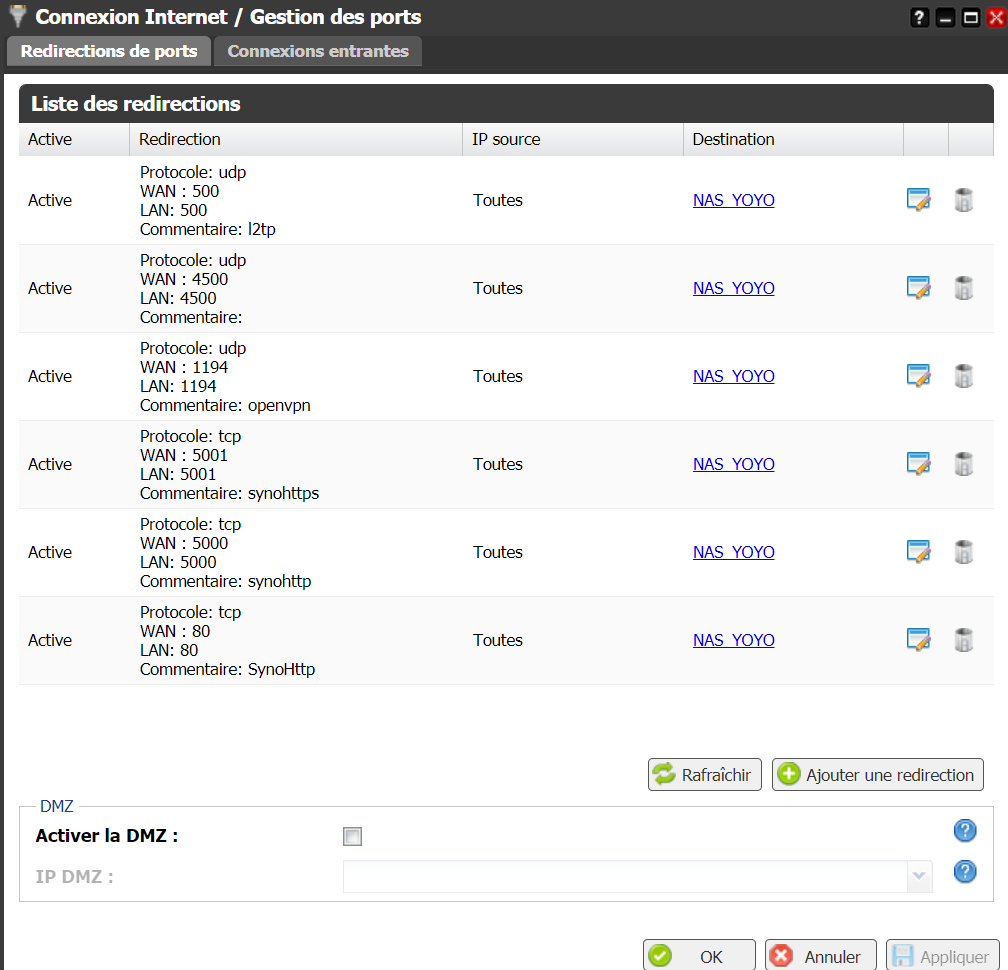Click the IP DMZ input field

coord(625,877)
